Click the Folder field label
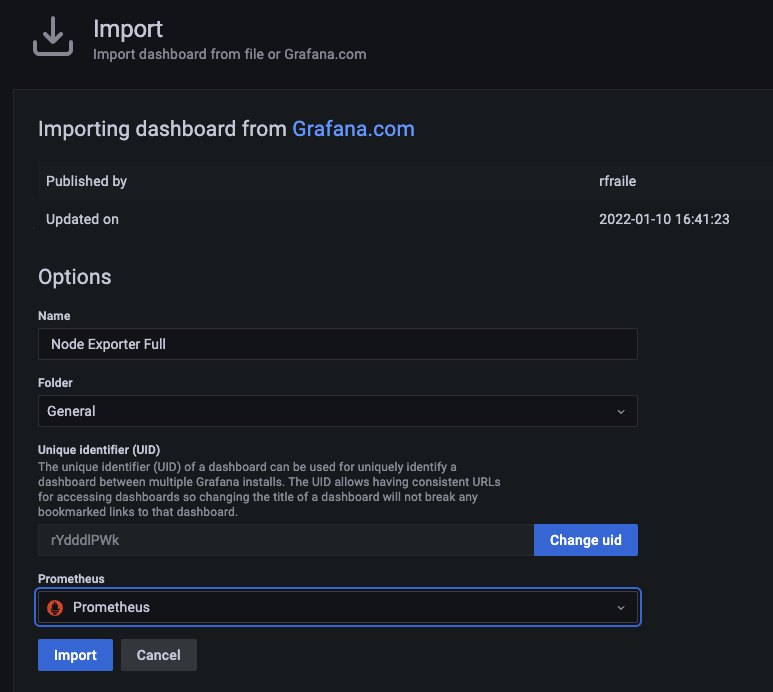The height and width of the screenshot is (692, 773). click(55, 383)
